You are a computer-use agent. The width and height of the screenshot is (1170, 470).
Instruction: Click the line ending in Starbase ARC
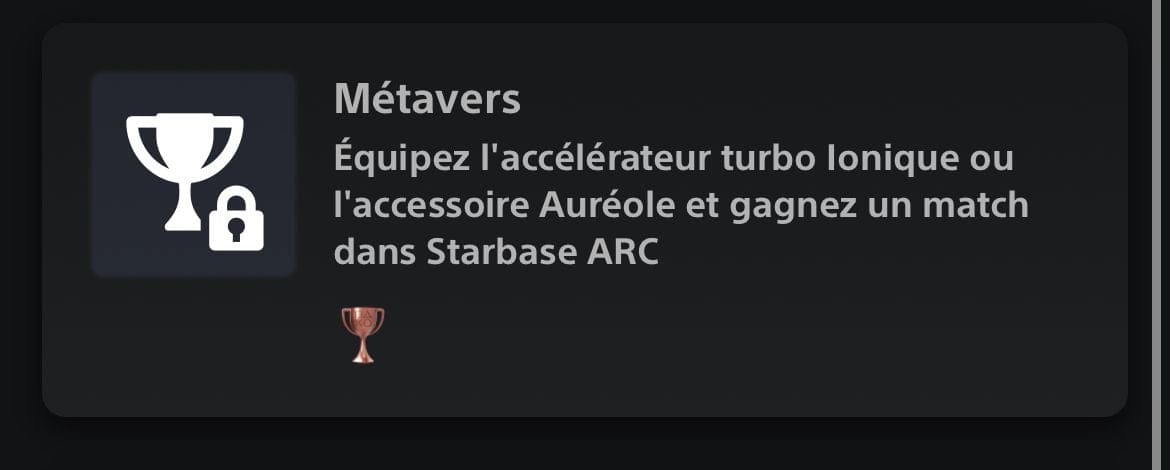pyautogui.click(x=496, y=254)
